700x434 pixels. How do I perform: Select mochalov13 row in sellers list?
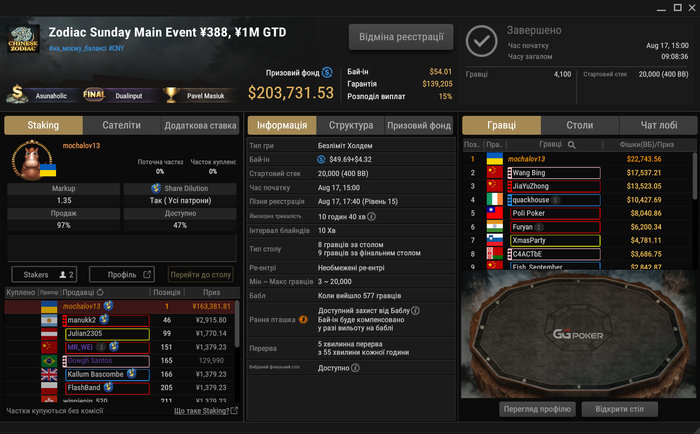pyautogui.click(x=120, y=306)
